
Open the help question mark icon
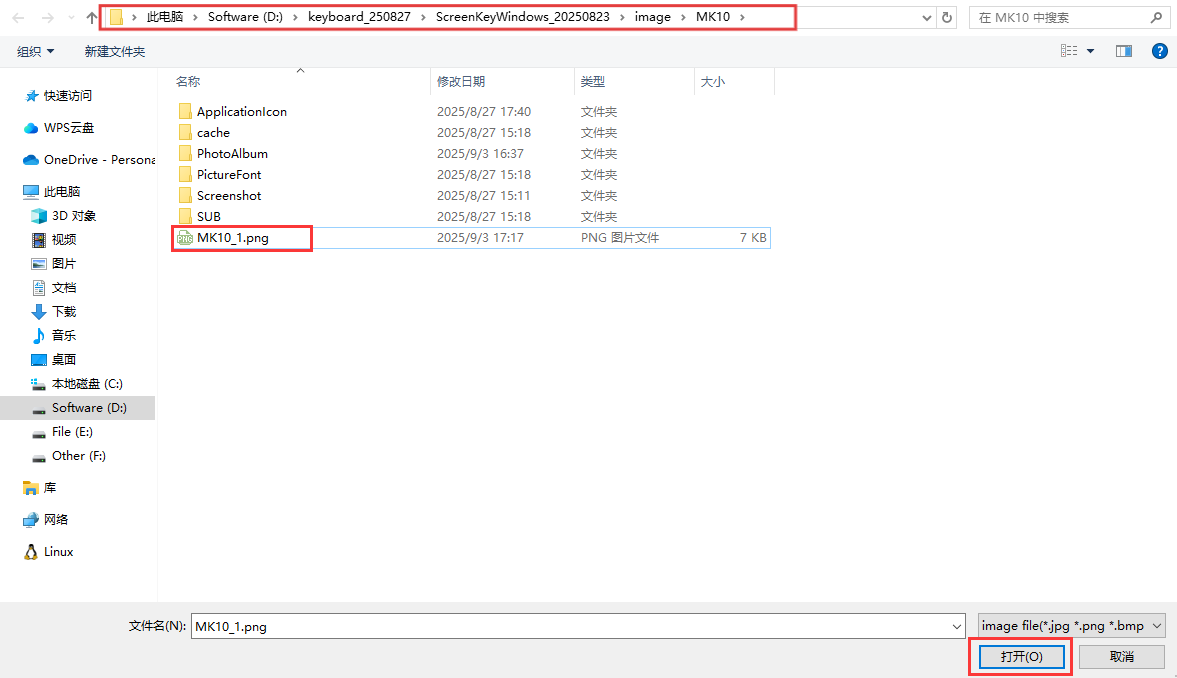1159,51
